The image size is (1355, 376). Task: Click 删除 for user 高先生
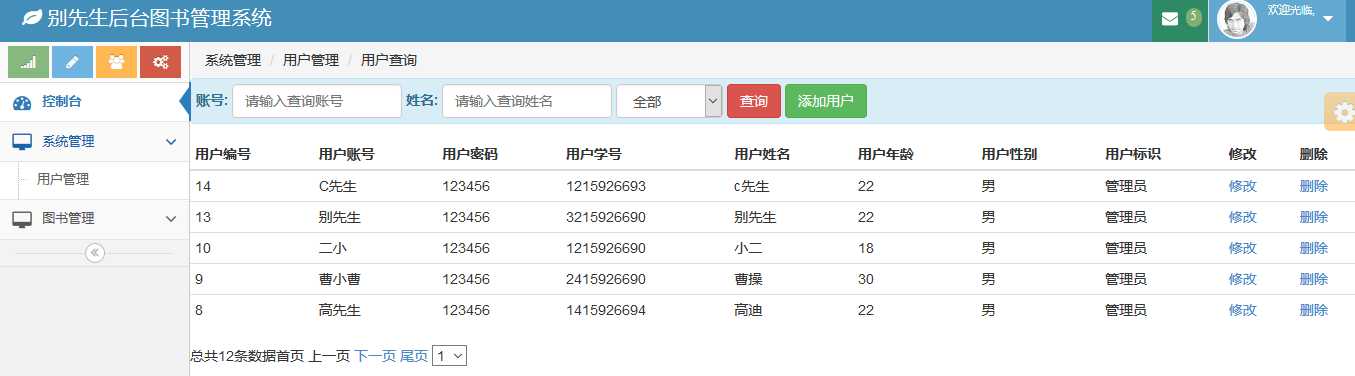pyautogui.click(x=1313, y=310)
